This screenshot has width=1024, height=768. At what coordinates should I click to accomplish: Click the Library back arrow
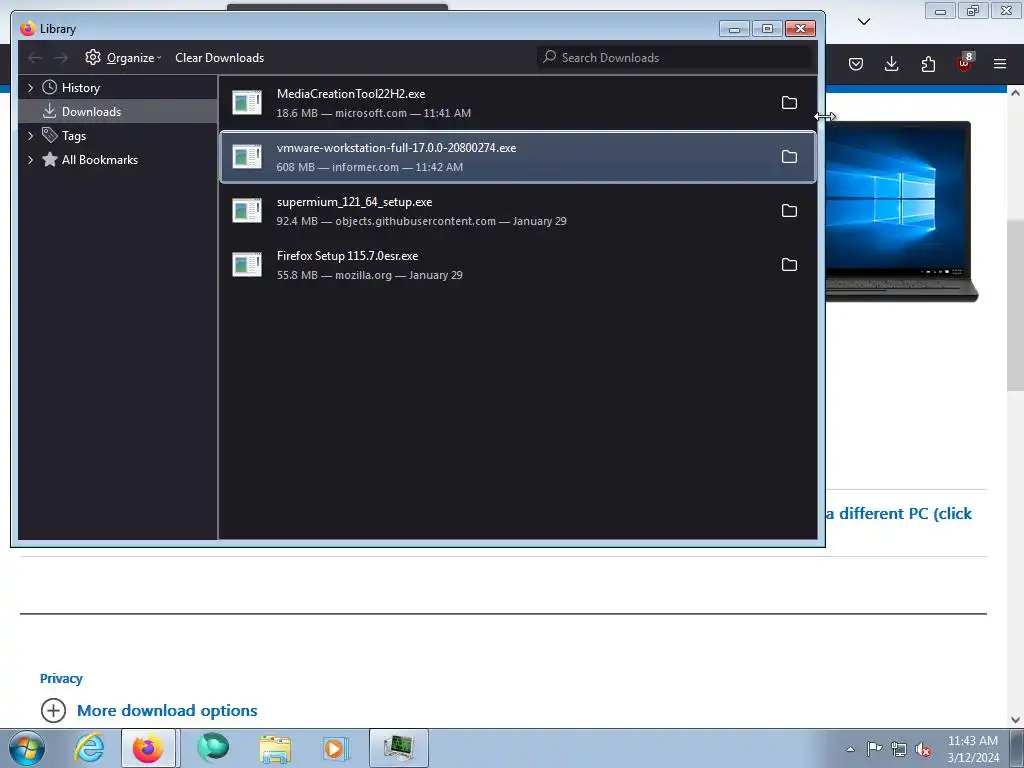pos(35,58)
